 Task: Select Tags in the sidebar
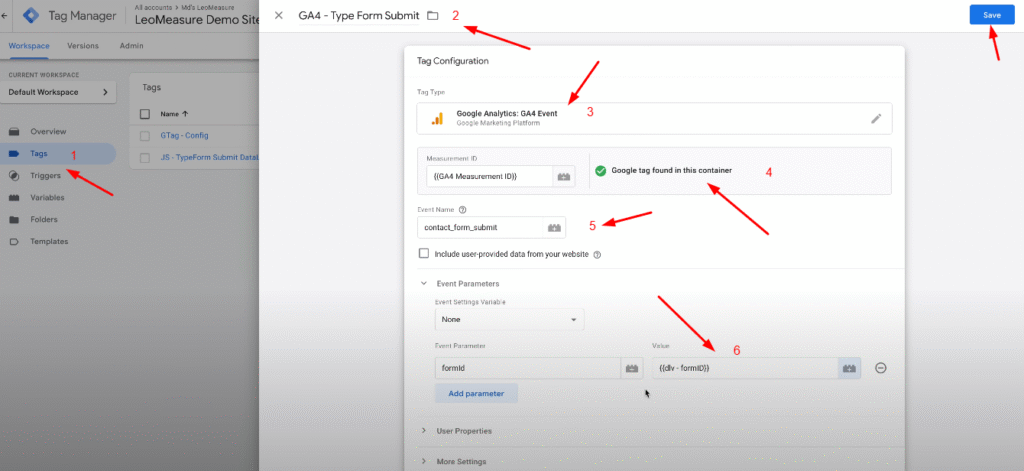point(39,154)
